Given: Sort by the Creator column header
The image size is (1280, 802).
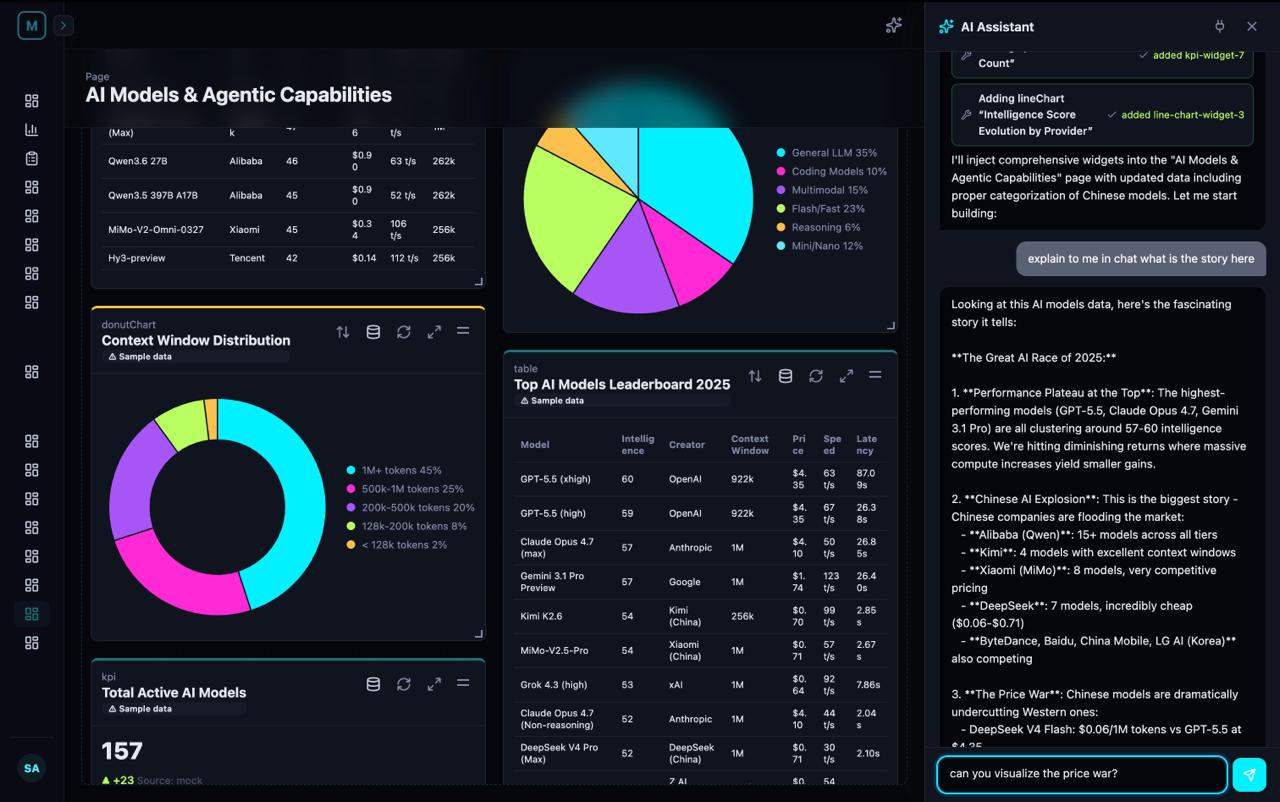Looking at the screenshot, I should click(x=687, y=444).
